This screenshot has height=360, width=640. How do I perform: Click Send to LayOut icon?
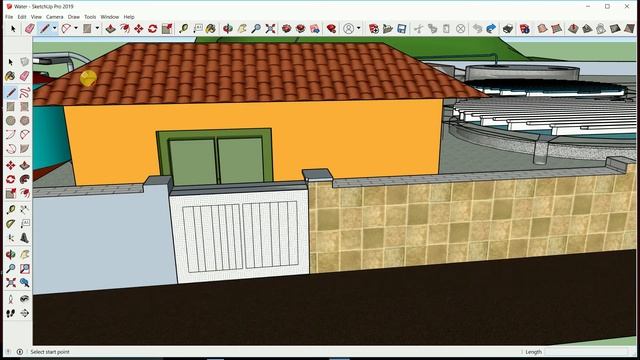click(315, 29)
